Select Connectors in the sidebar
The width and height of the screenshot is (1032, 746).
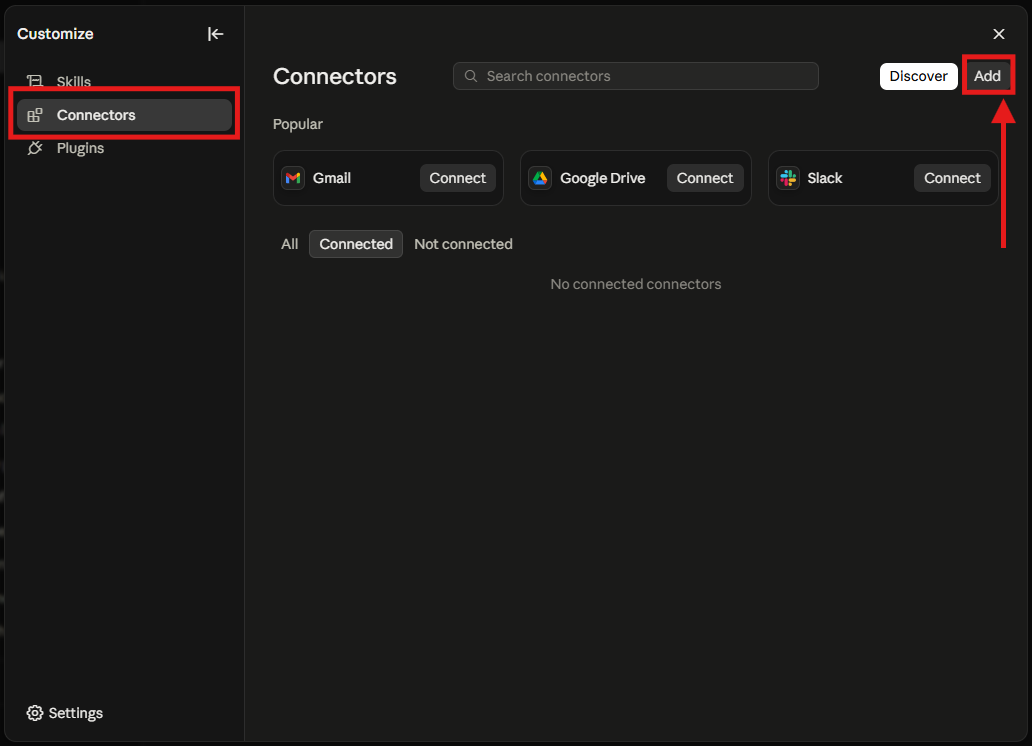tap(124, 115)
